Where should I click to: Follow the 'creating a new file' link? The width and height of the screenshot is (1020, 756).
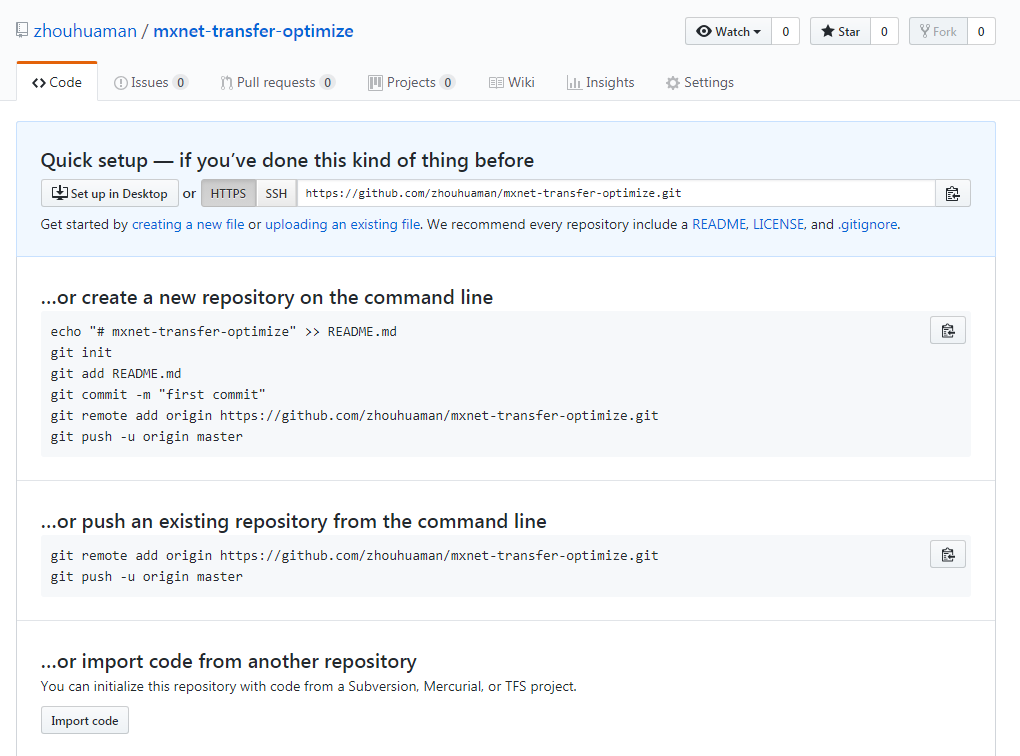[188, 224]
